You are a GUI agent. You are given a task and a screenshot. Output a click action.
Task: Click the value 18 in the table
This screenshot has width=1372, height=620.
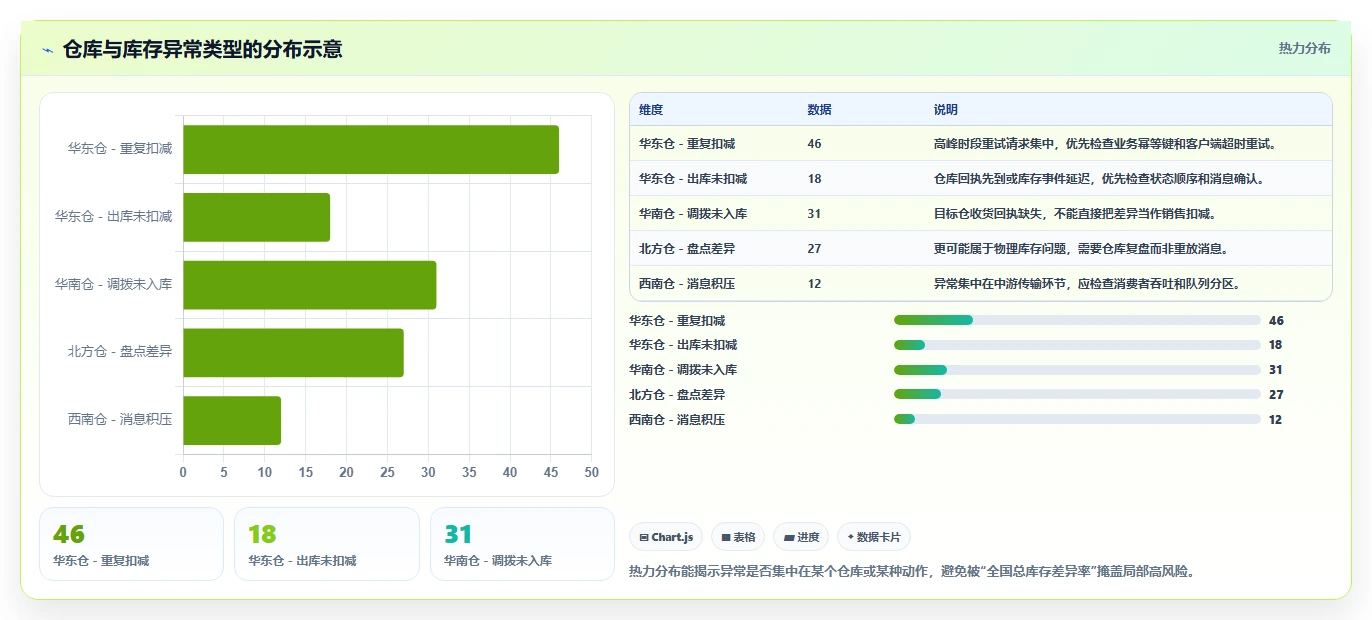(814, 179)
